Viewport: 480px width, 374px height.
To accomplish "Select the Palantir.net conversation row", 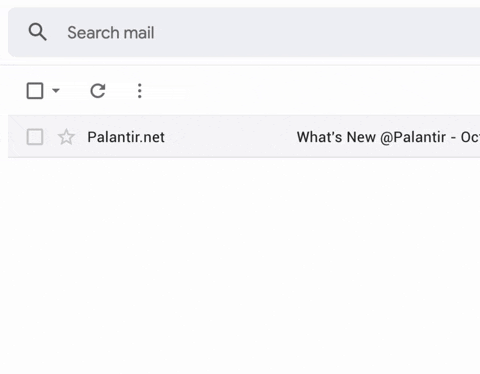I will pos(244,136).
